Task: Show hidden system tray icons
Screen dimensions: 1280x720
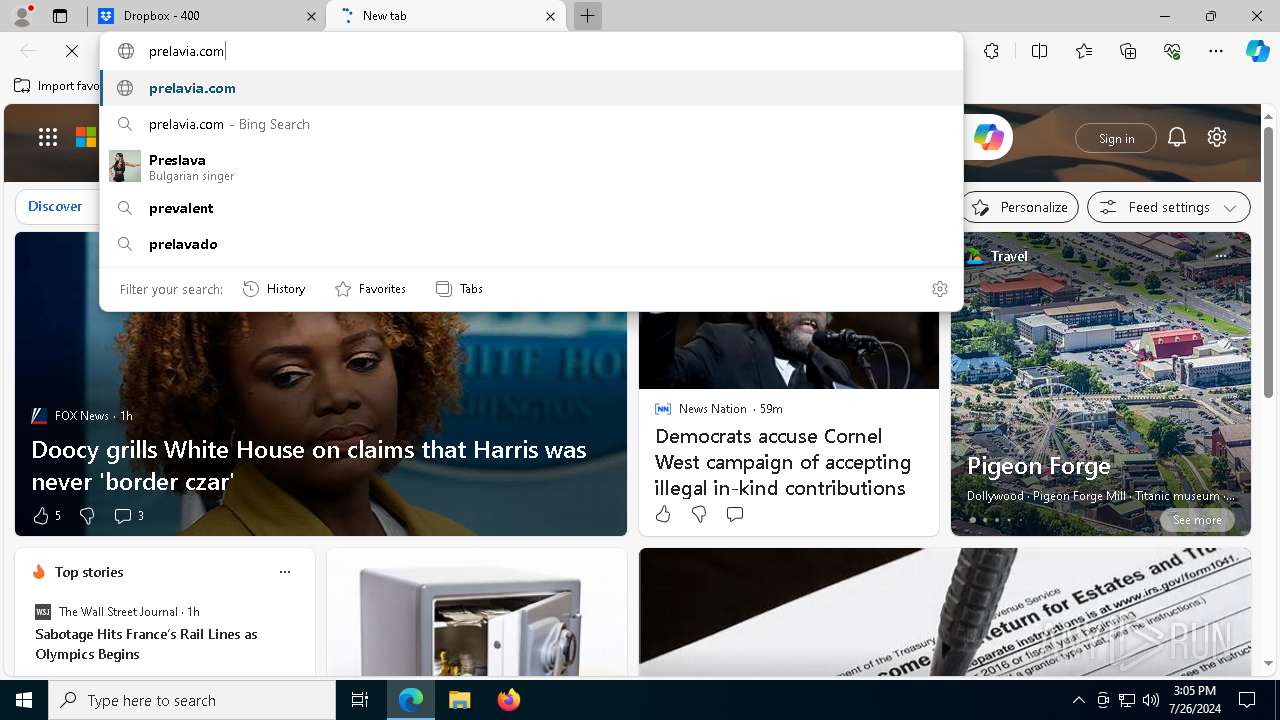Action: coord(1078,700)
